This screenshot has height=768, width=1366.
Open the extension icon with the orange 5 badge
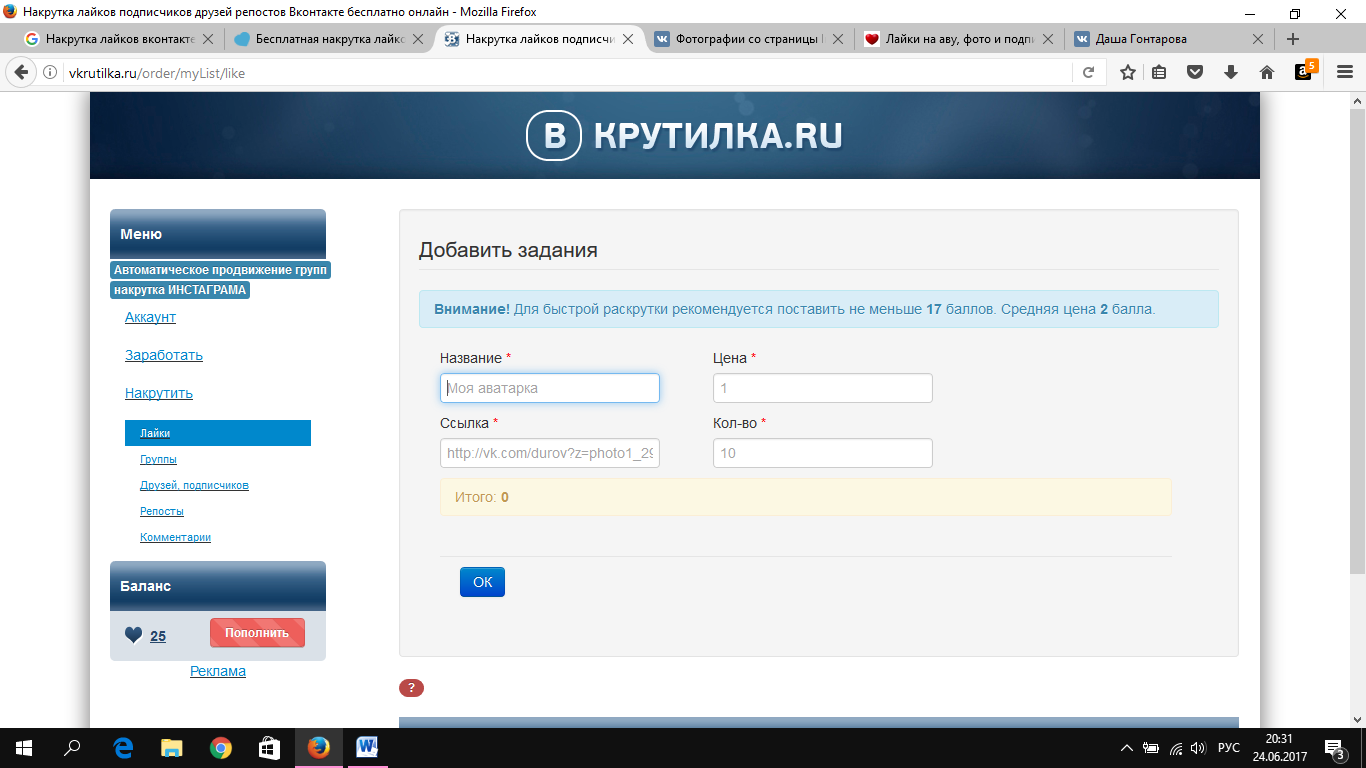[1305, 71]
